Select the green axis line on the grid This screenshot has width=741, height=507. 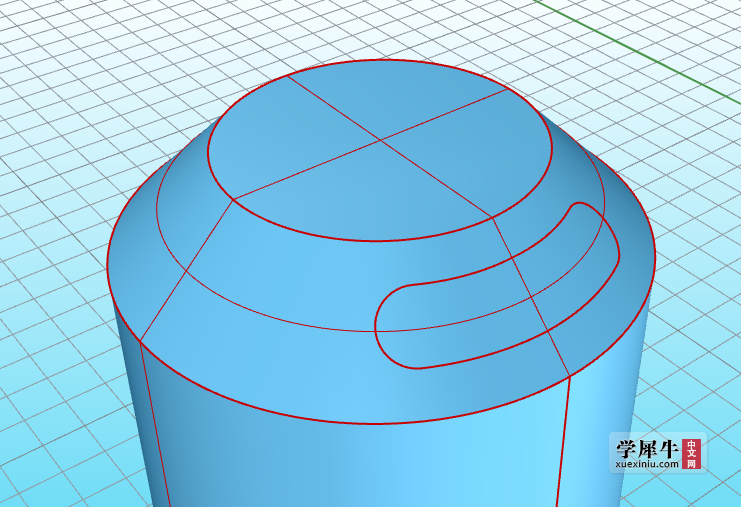[638, 52]
